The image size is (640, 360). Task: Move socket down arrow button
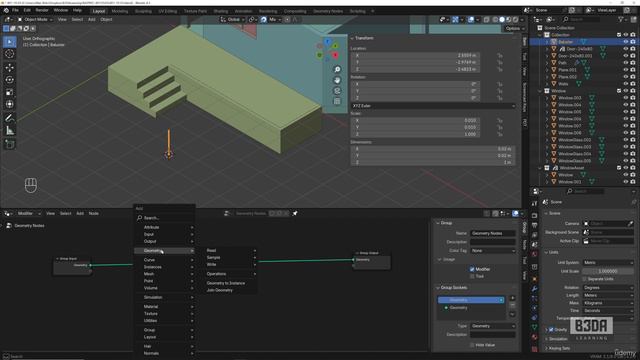[512, 314]
